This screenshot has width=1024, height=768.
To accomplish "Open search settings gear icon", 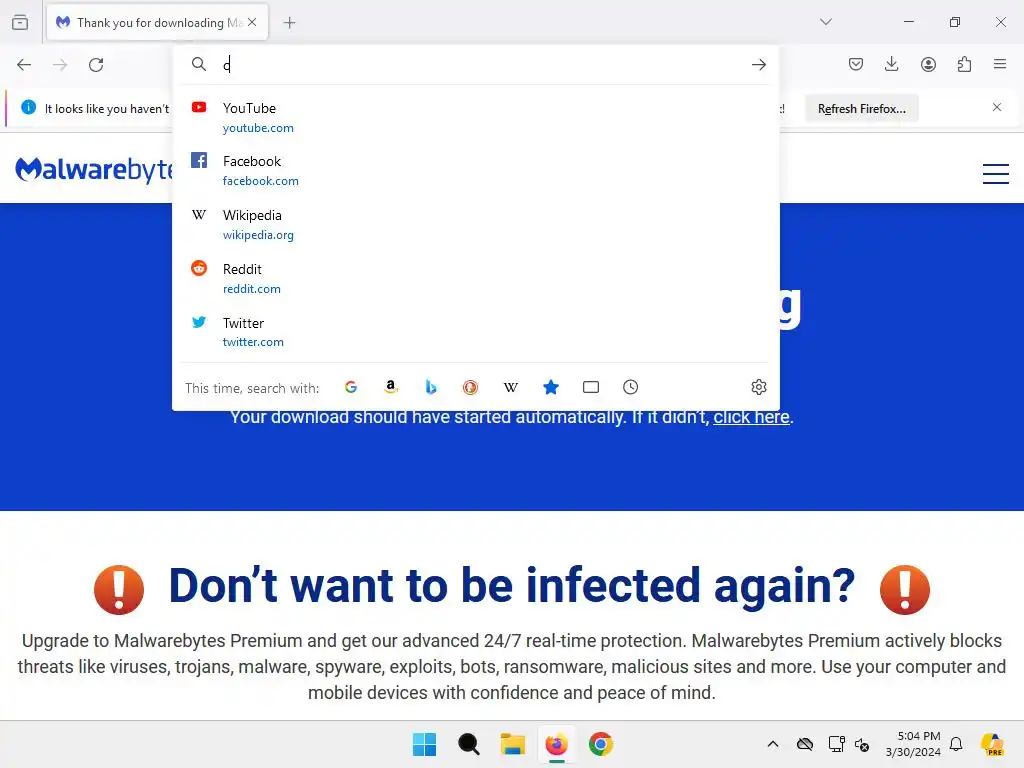I will pyautogui.click(x=758, y=387).
